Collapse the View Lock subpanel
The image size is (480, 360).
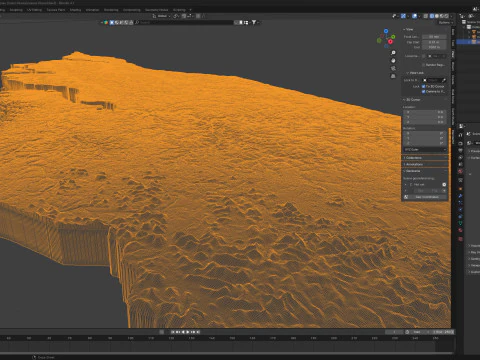pos(415,73)
